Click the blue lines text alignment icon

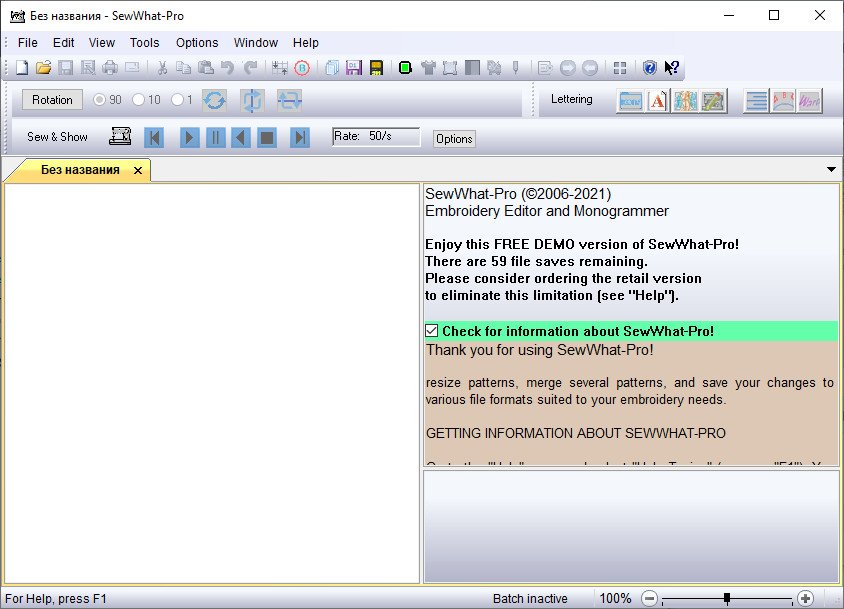pyautogui.click(x=756, y=101)
